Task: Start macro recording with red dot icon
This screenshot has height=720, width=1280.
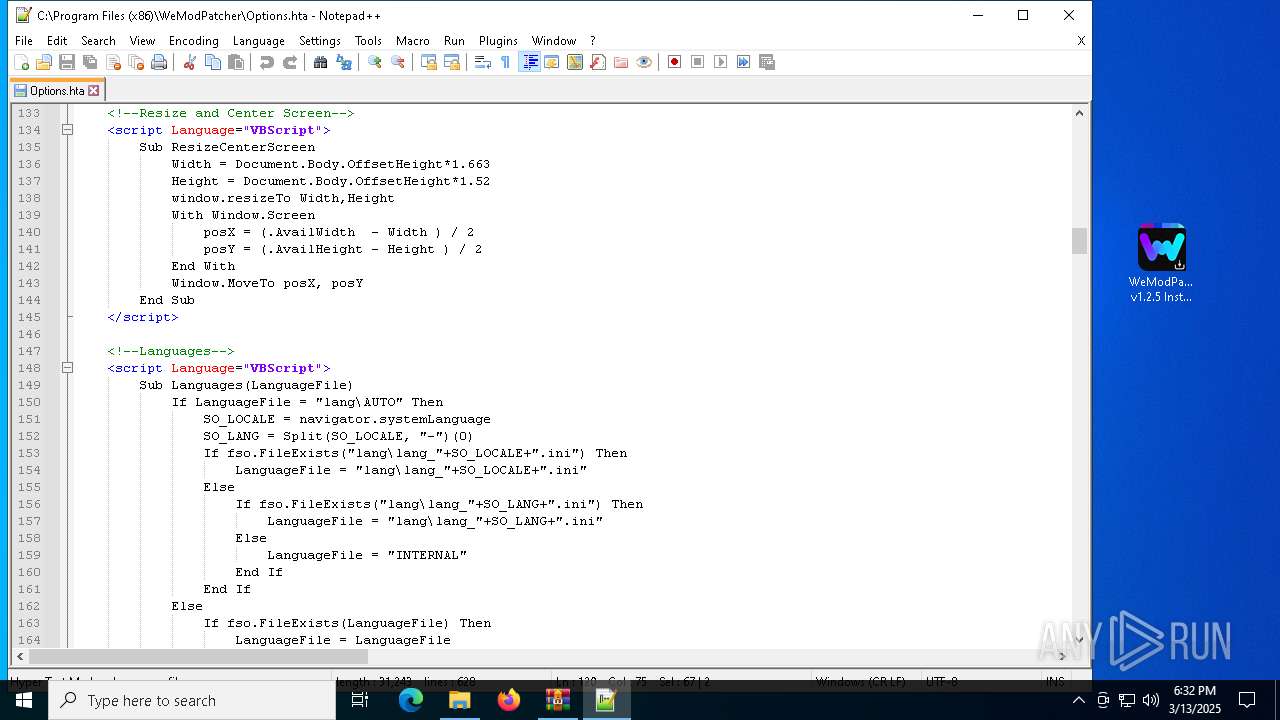Action: (x=674, y=62)
